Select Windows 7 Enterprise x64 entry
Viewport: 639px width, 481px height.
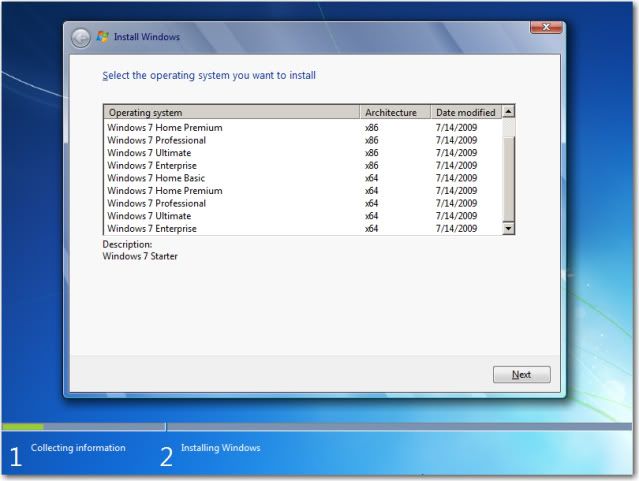(x=303, y=229)
